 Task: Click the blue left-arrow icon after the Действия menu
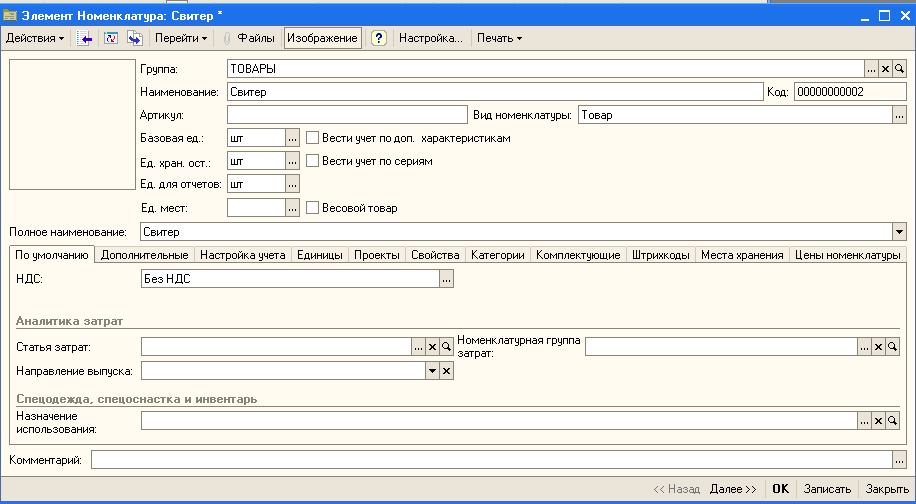point(85,39)
